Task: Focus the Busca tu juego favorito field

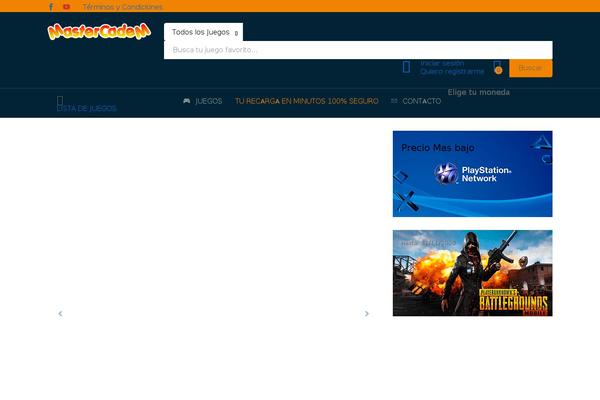Action: click(358, 50)
